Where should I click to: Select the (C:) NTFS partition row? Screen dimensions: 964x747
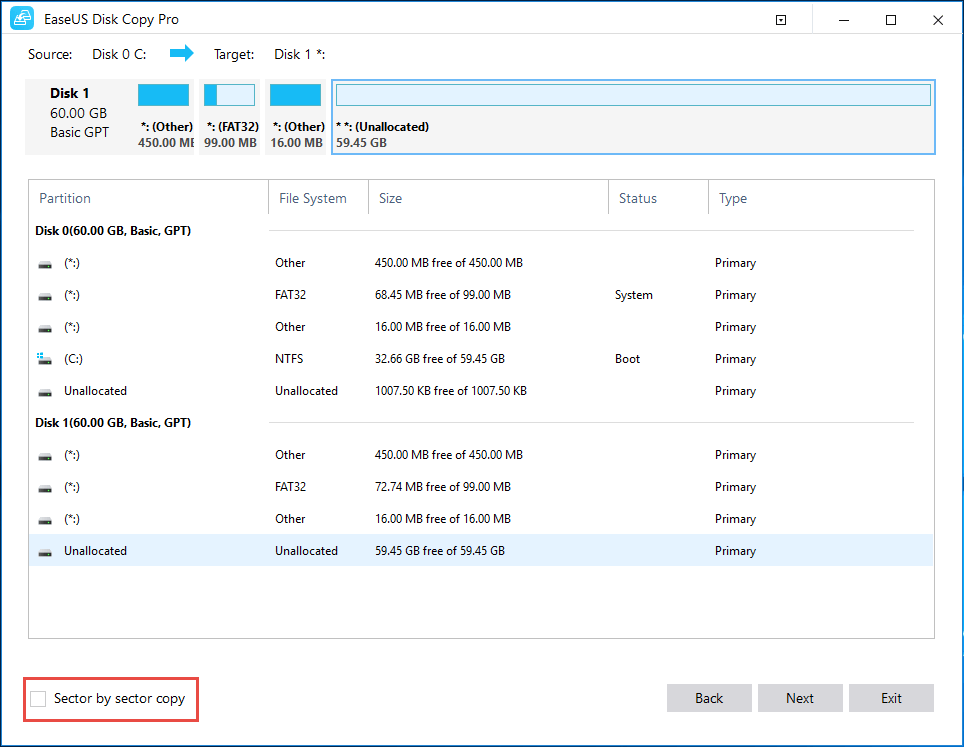(481, 358)
